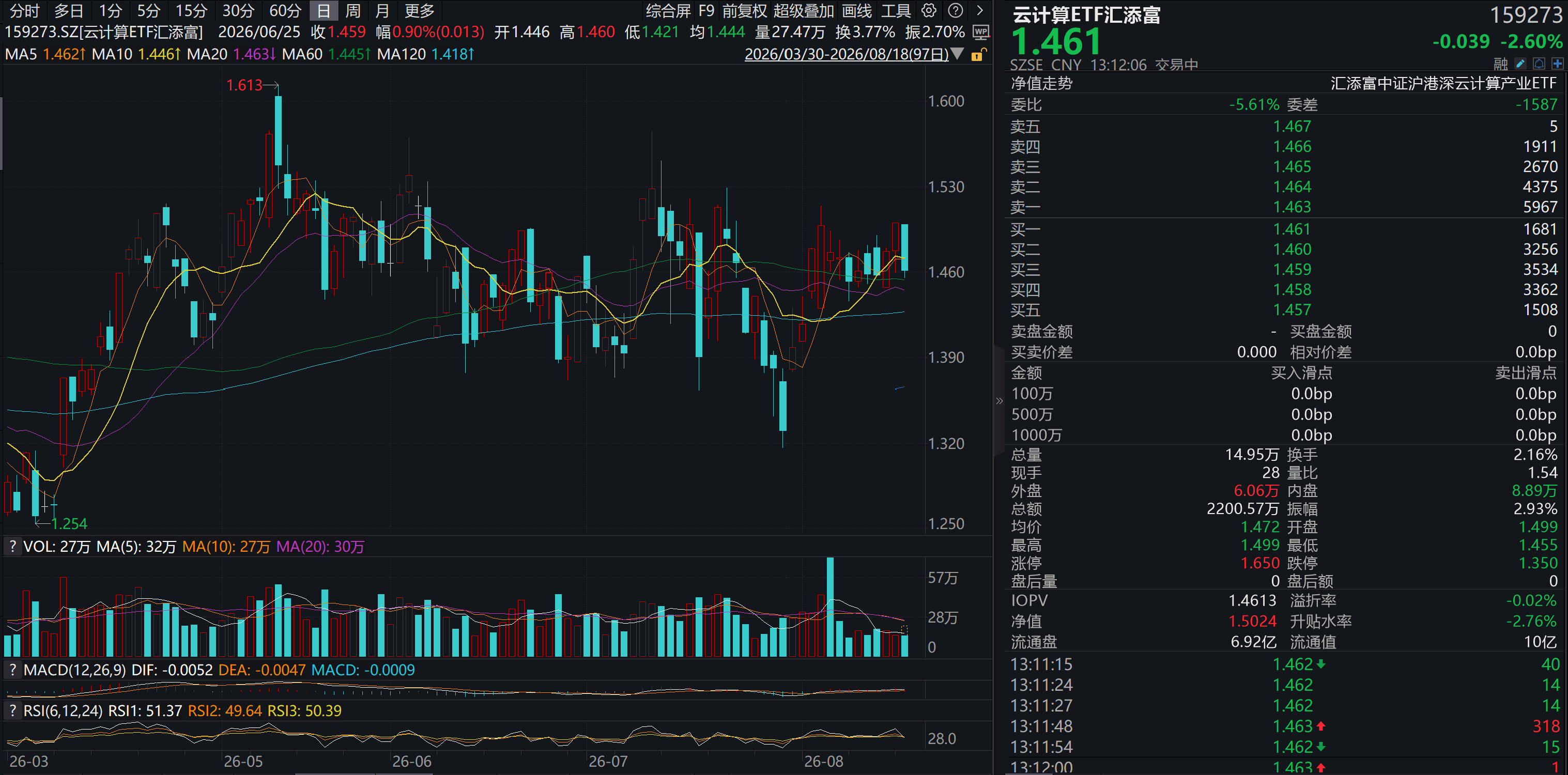Click the RSI(6,12,24) indicator title
Image resolution: width=1568 pixels, height=775 pixels.
(63, 710)
